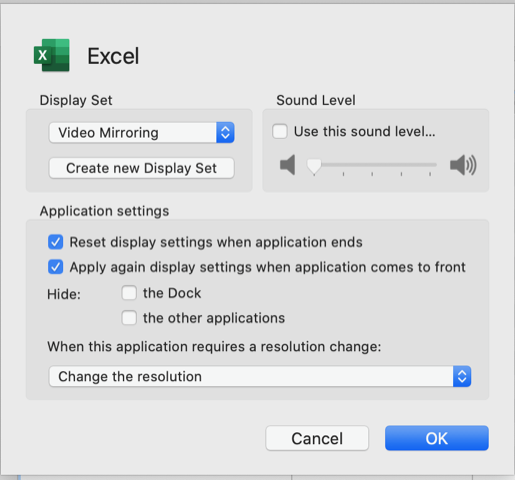Click blue arrows of Video Mirroring popup
Viewport: 515px width, 480px height.
pos(225,133)
